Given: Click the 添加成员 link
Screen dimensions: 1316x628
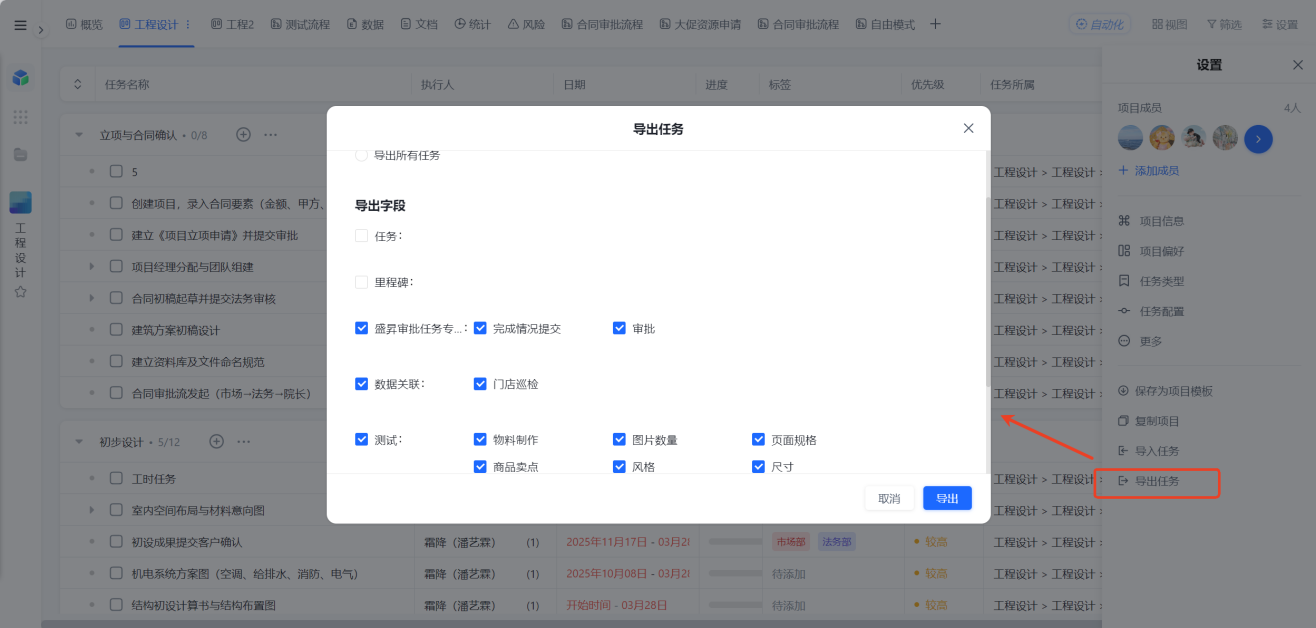Looking at the screenshot, I should (1148, 171).
